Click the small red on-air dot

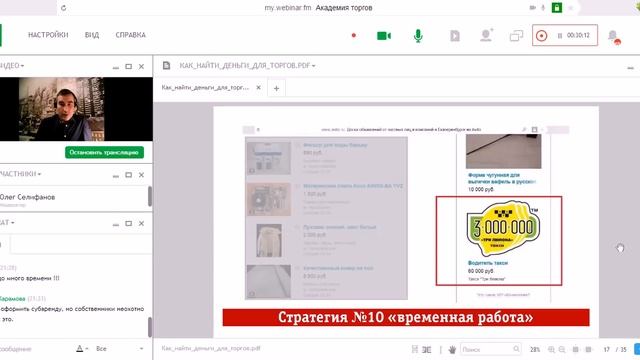click(x=354, y=36)
